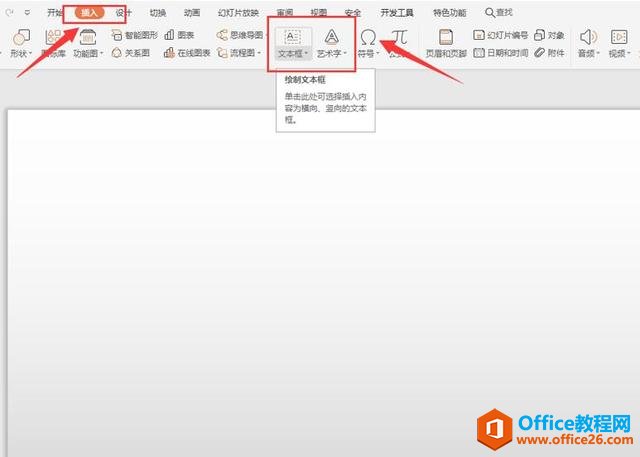Click the redo arrow in quick access bar
The width and height of the screenshot is (640, 457).
click(x=9, y=13)
